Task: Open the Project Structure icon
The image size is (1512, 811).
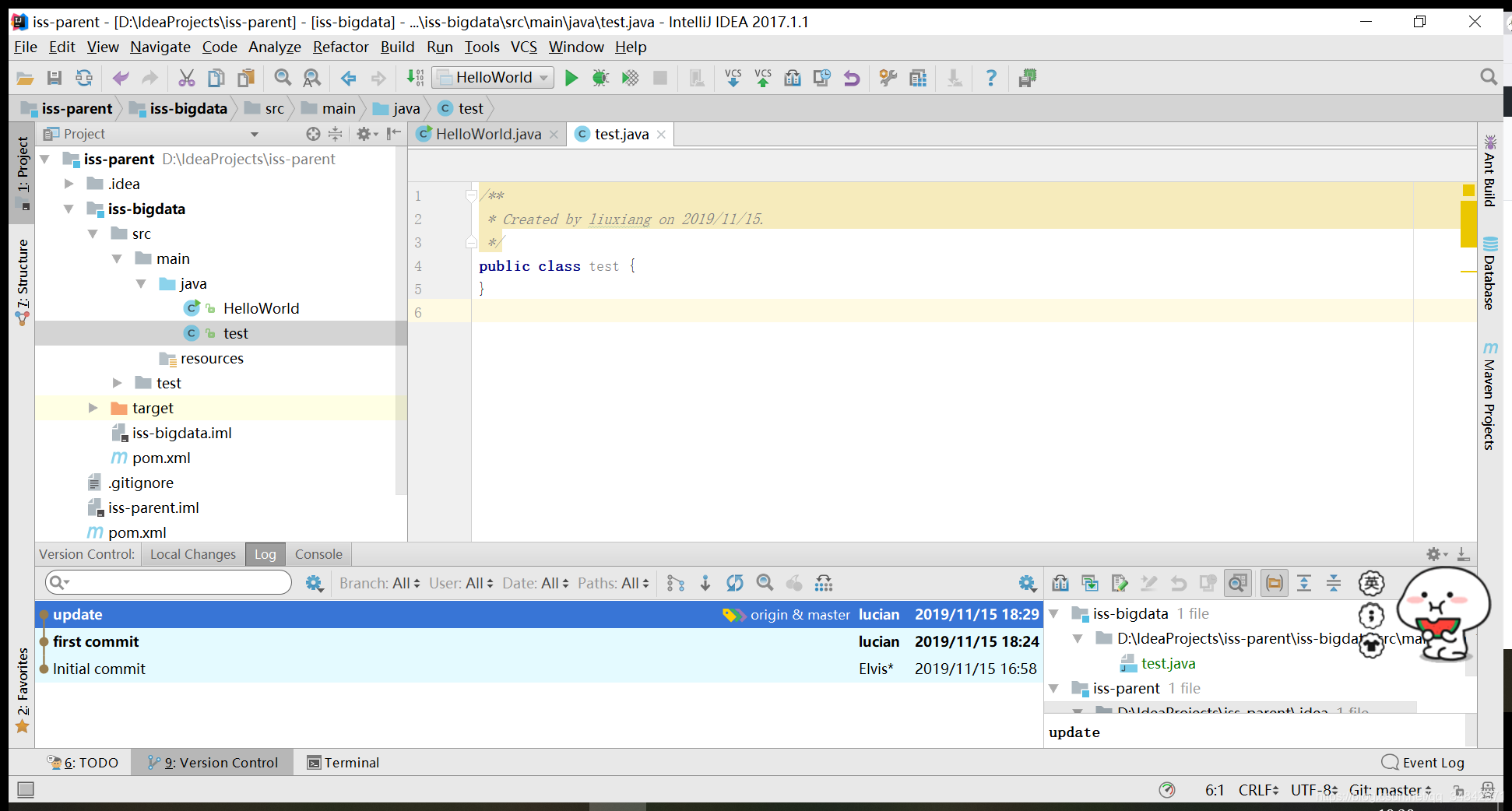Action: tap(918, 78)
